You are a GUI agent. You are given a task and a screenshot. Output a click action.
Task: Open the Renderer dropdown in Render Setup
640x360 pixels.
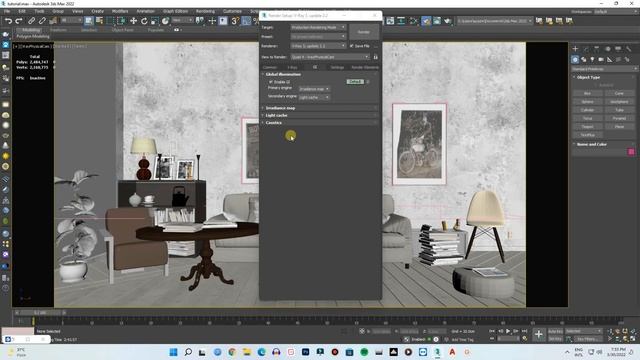318,46
